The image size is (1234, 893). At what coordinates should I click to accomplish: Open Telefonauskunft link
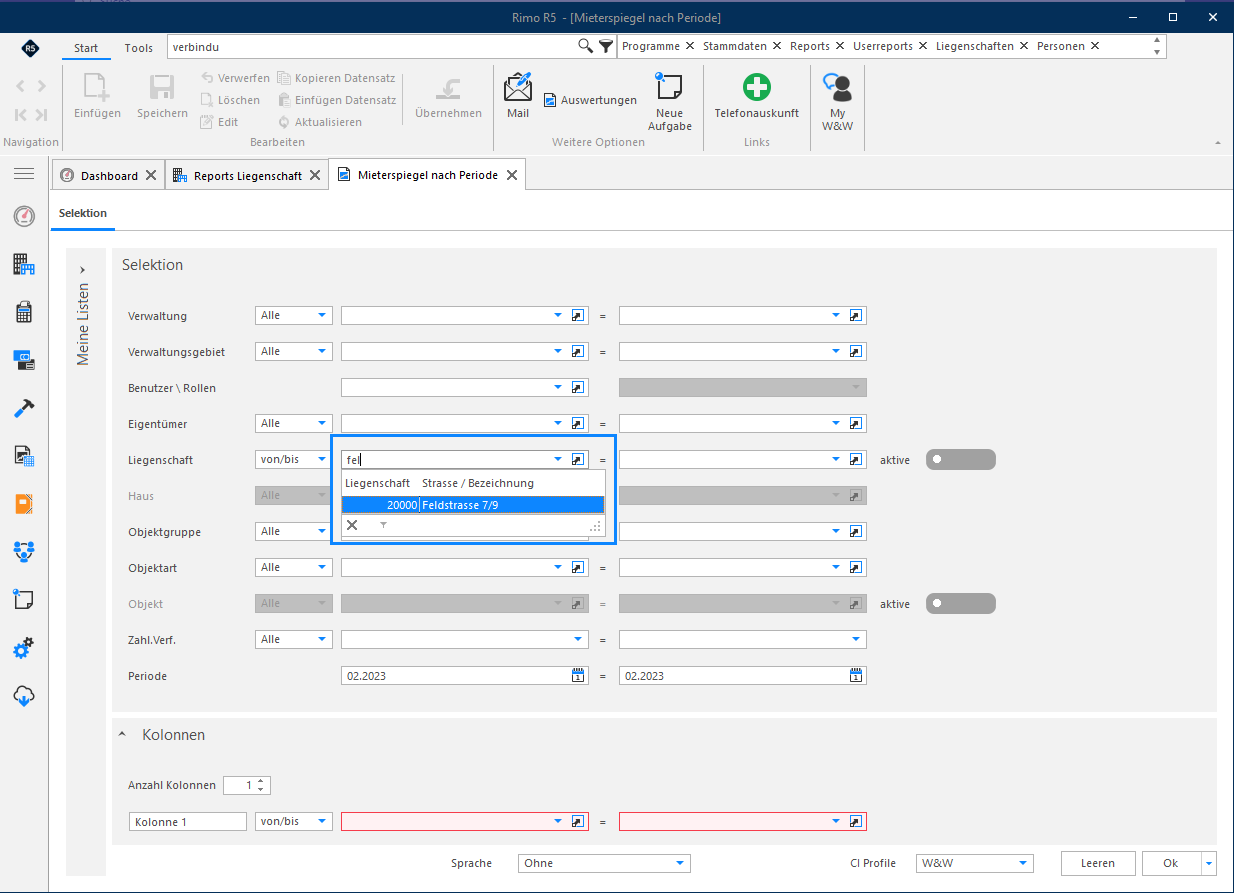click(756, 95)
